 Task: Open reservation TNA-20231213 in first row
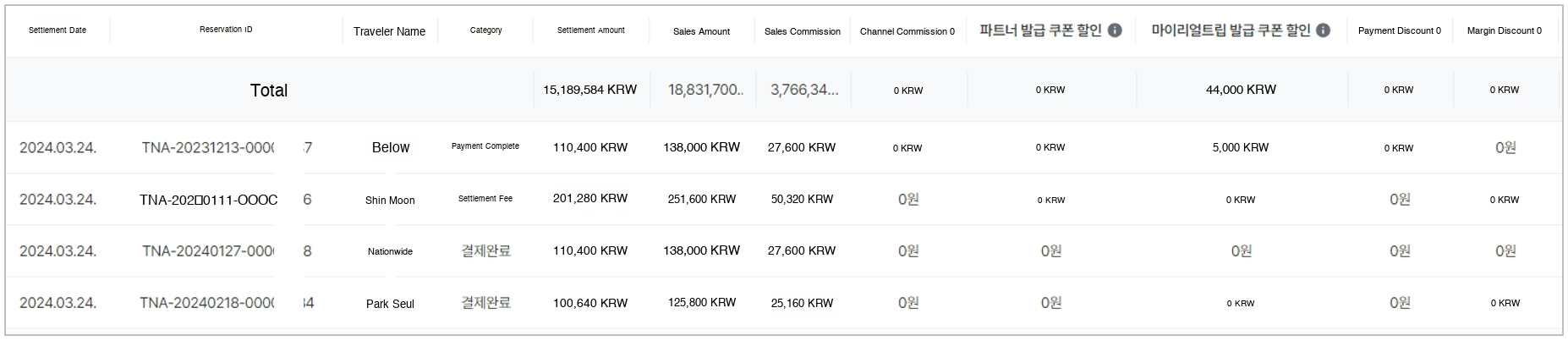point(208,148)
